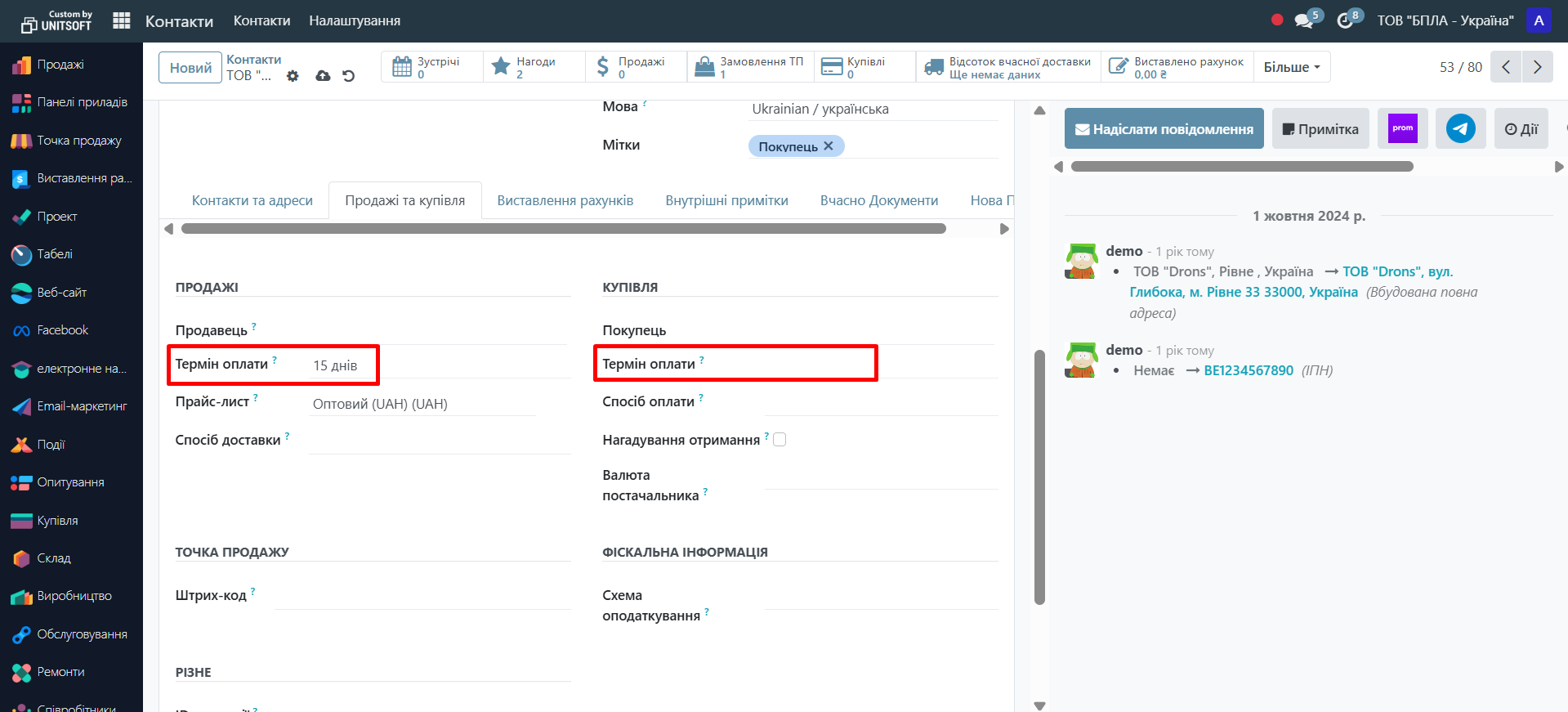1568x712 pixels.
Task: Click the Telegram icon in chatter
Action: [x=1459, y=128]
